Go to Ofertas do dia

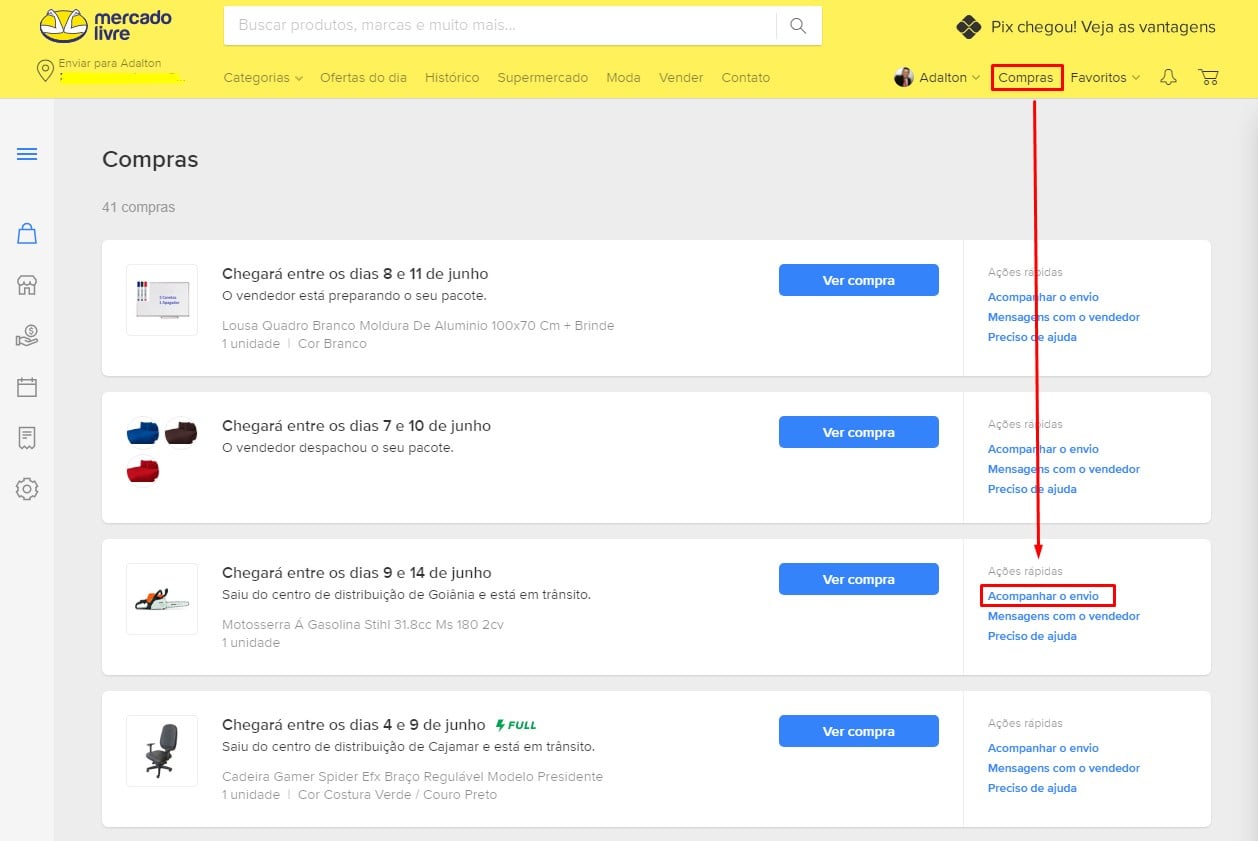(363, 77)
